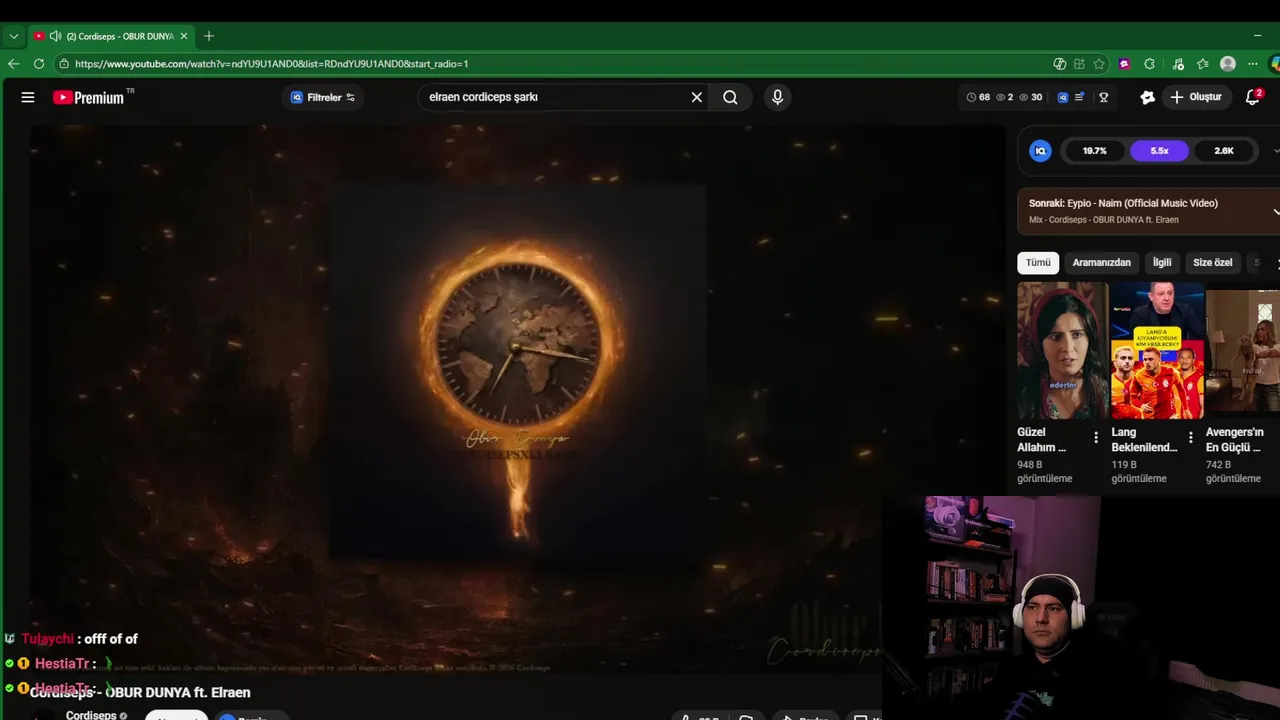This screenshot has width=1280, height=720.
Task: Open options for Güzel Allahım video
Action: [x=1095, y=438]
